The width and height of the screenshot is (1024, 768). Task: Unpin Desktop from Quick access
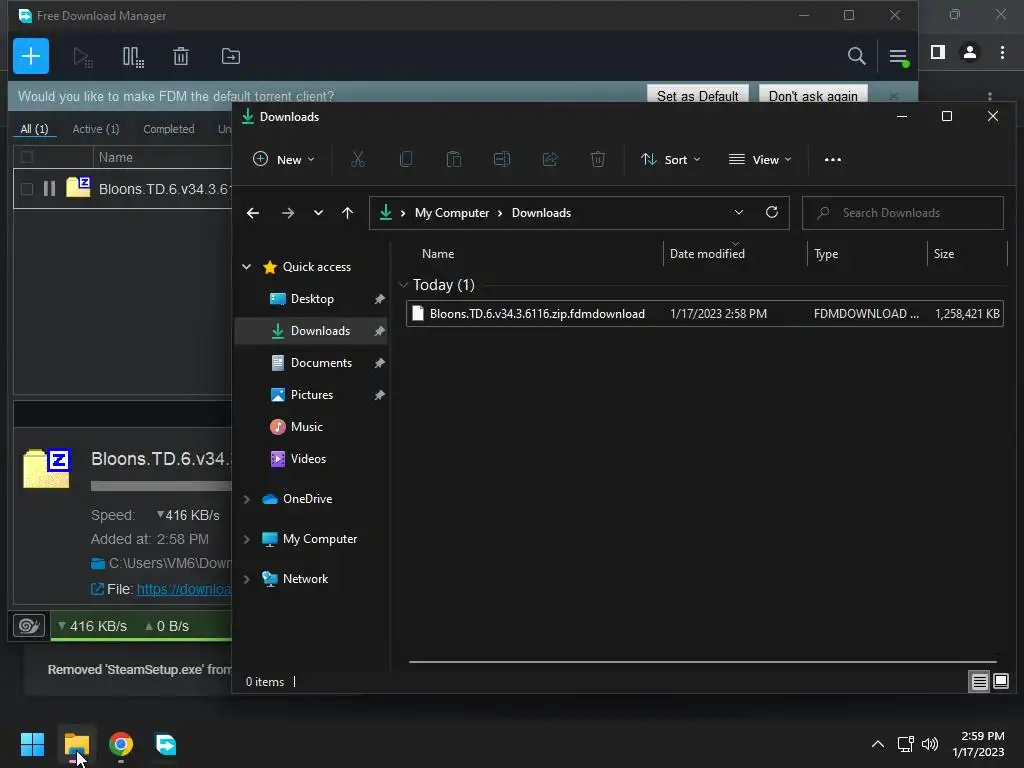(379, 299)
